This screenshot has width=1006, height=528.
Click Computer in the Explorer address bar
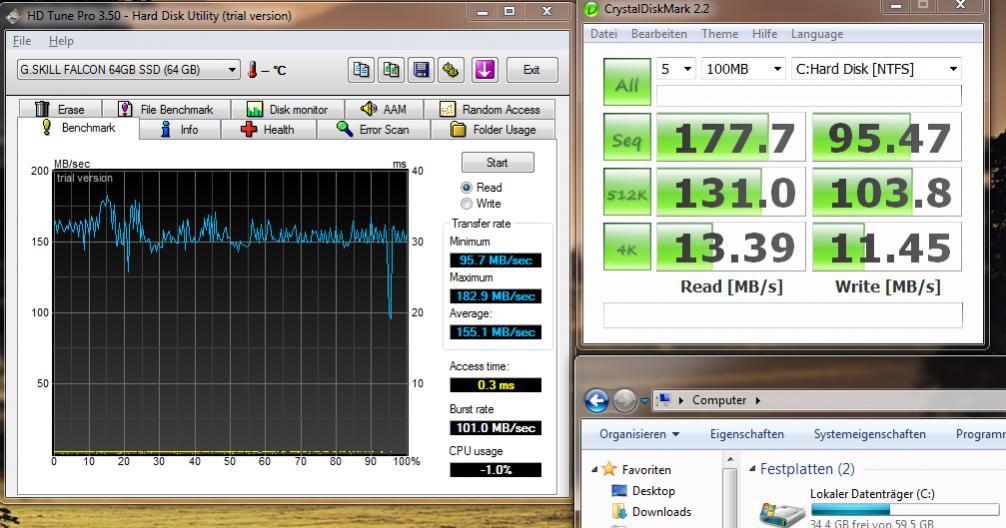pos(719,400)
